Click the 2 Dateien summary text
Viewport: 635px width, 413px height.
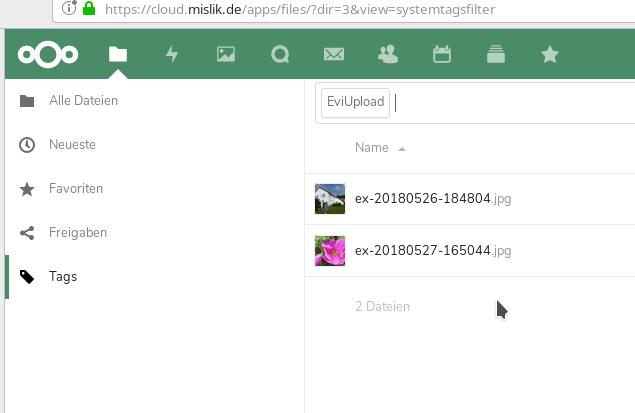tap(382, 307)
